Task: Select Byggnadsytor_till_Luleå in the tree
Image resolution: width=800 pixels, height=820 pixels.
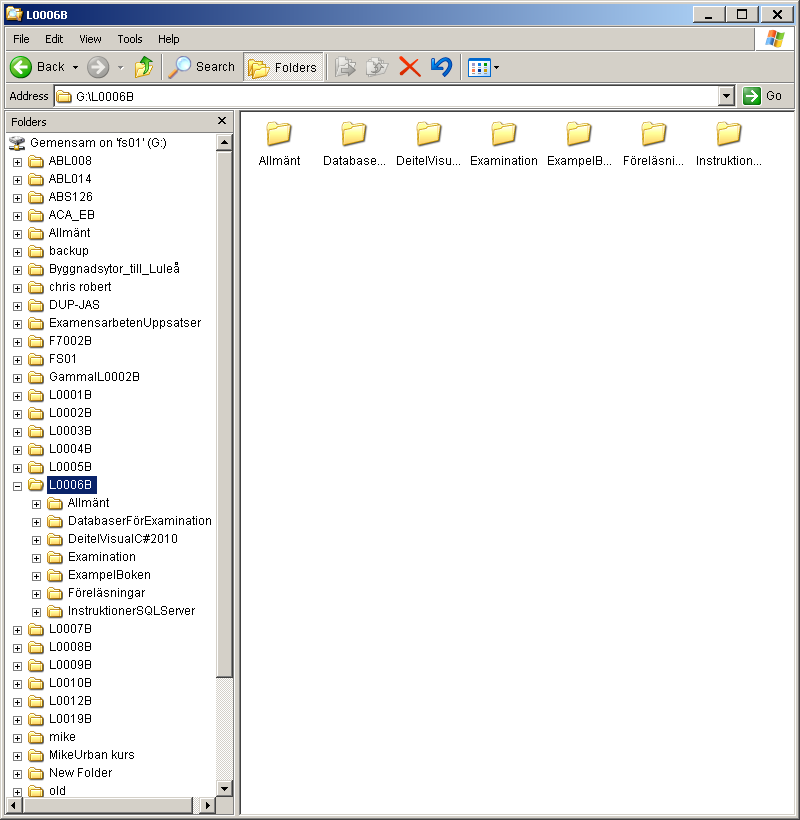Action: pyautogui.click(x=114, y=269)
